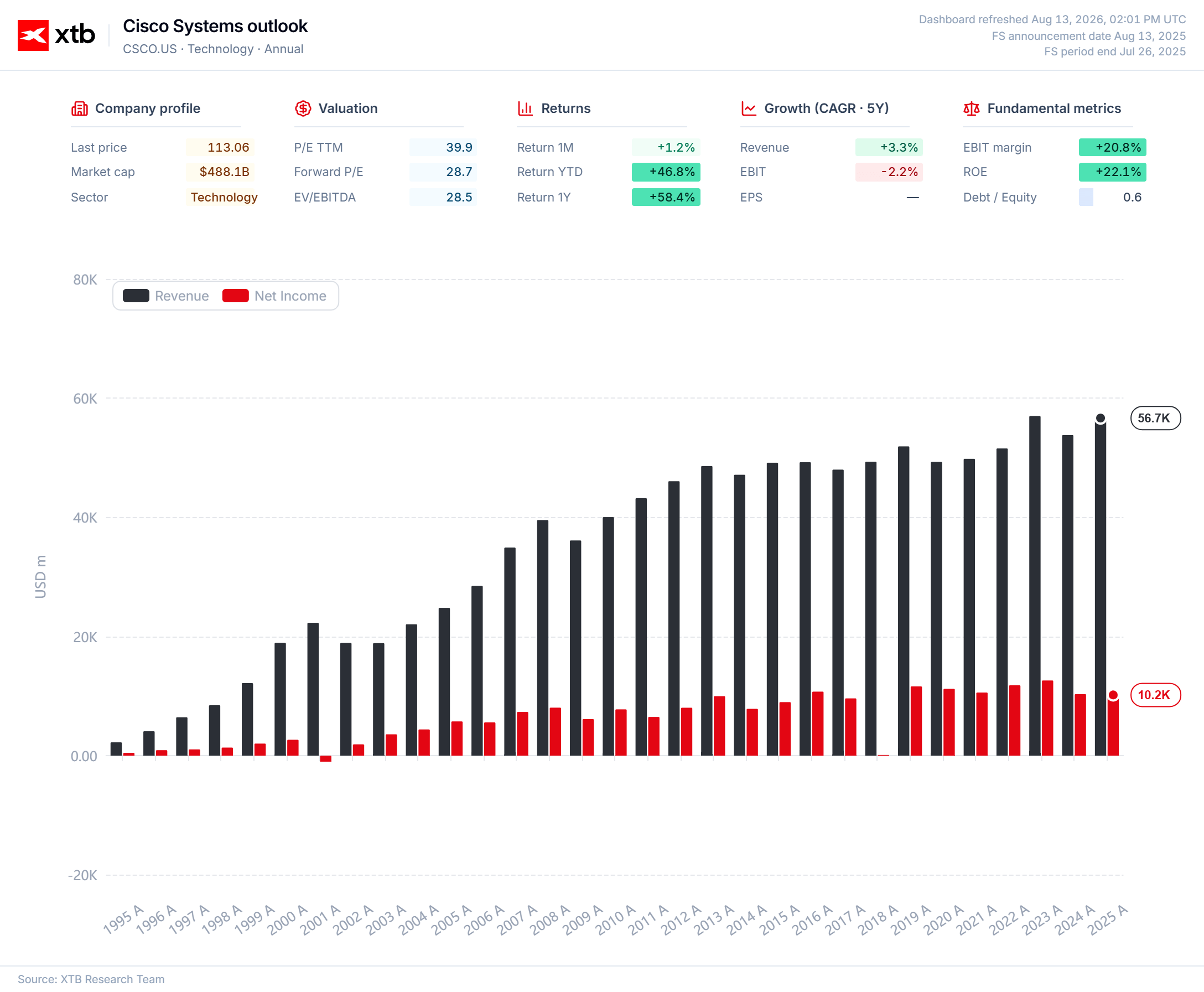Click the Growth line chart icon
This screenshot has height=992, width=1204.
(x=748, y=108)
